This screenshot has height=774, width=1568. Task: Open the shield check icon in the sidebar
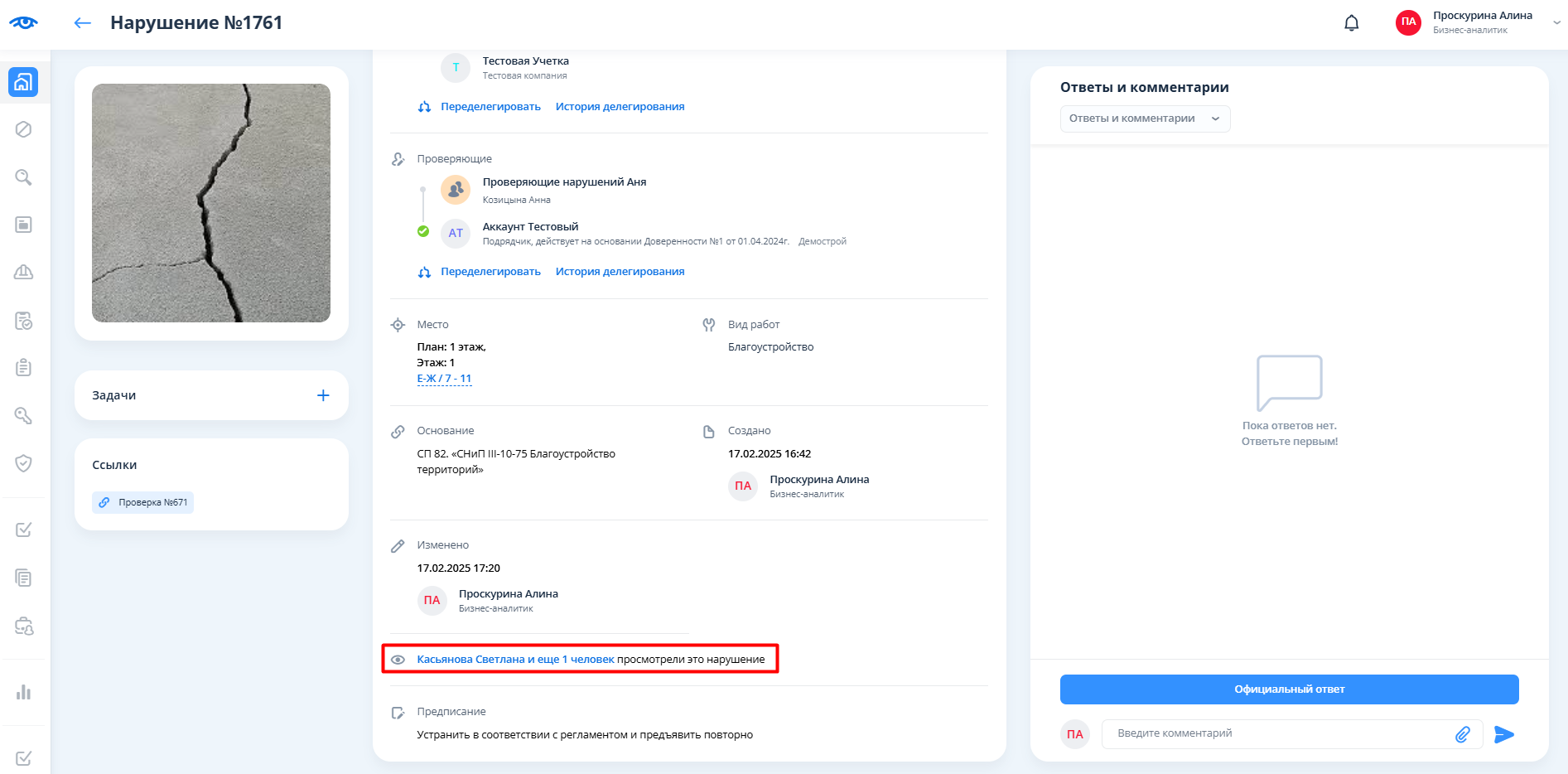point(23,463)
